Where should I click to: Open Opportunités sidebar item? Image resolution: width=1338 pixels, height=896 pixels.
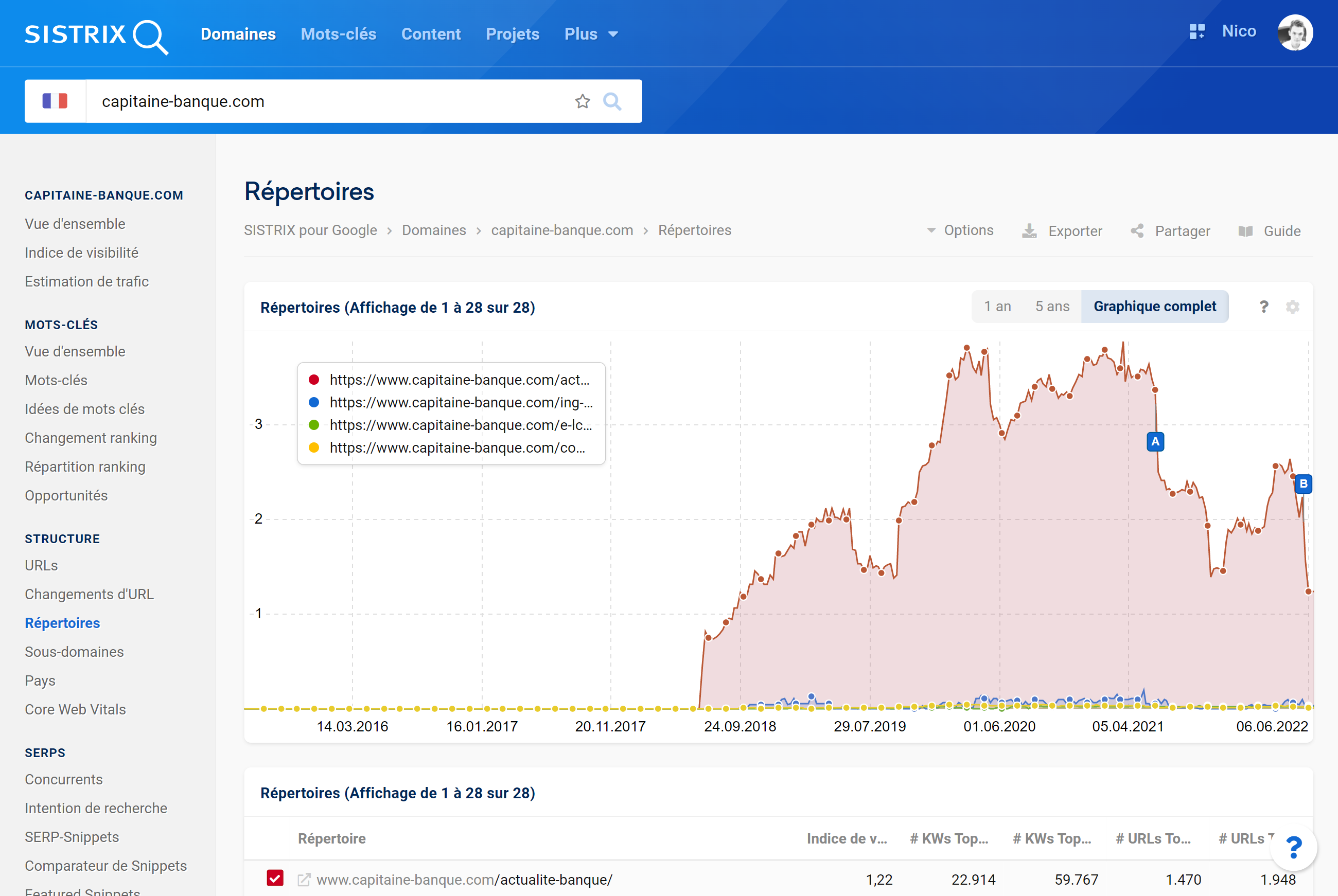(66, 495)
